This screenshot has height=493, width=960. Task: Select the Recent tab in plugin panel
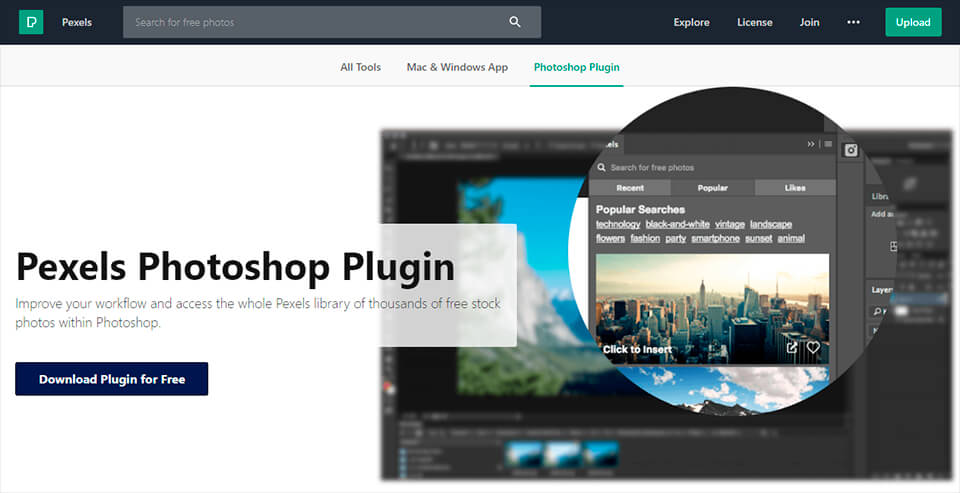pos(630,188)
